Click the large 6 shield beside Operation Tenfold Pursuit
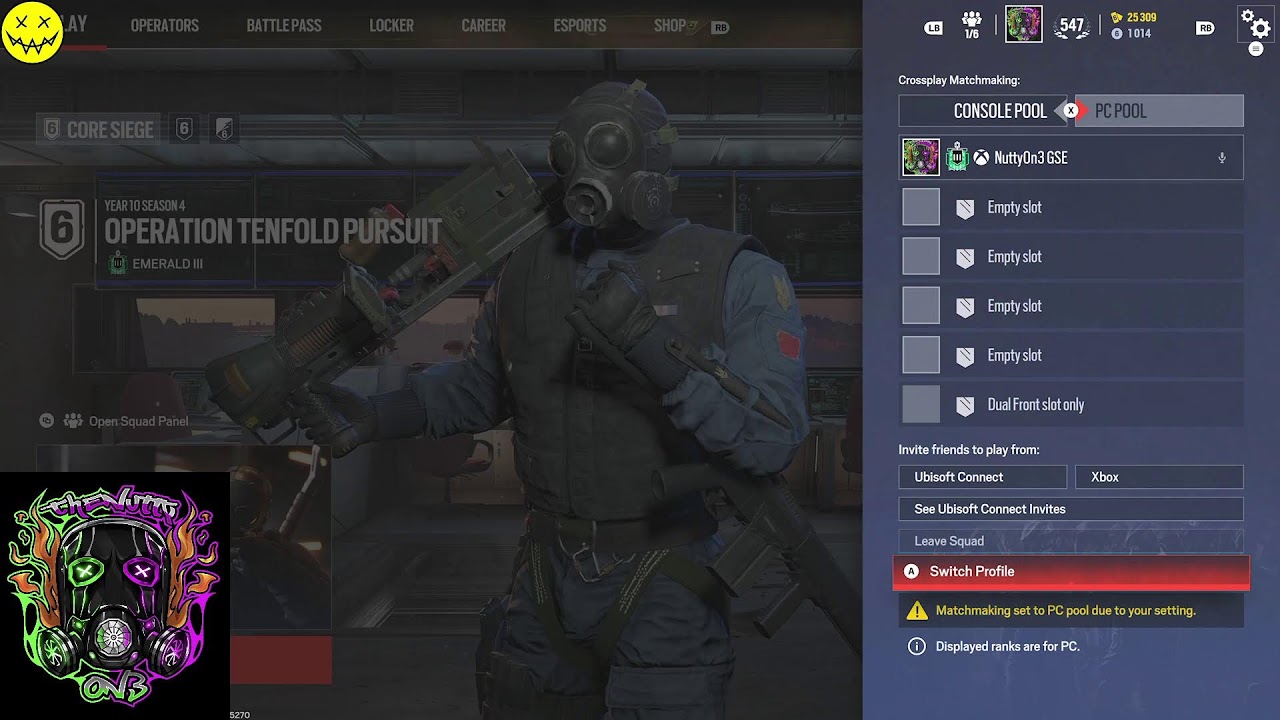 pyautogui.click(x=62, y=229)
